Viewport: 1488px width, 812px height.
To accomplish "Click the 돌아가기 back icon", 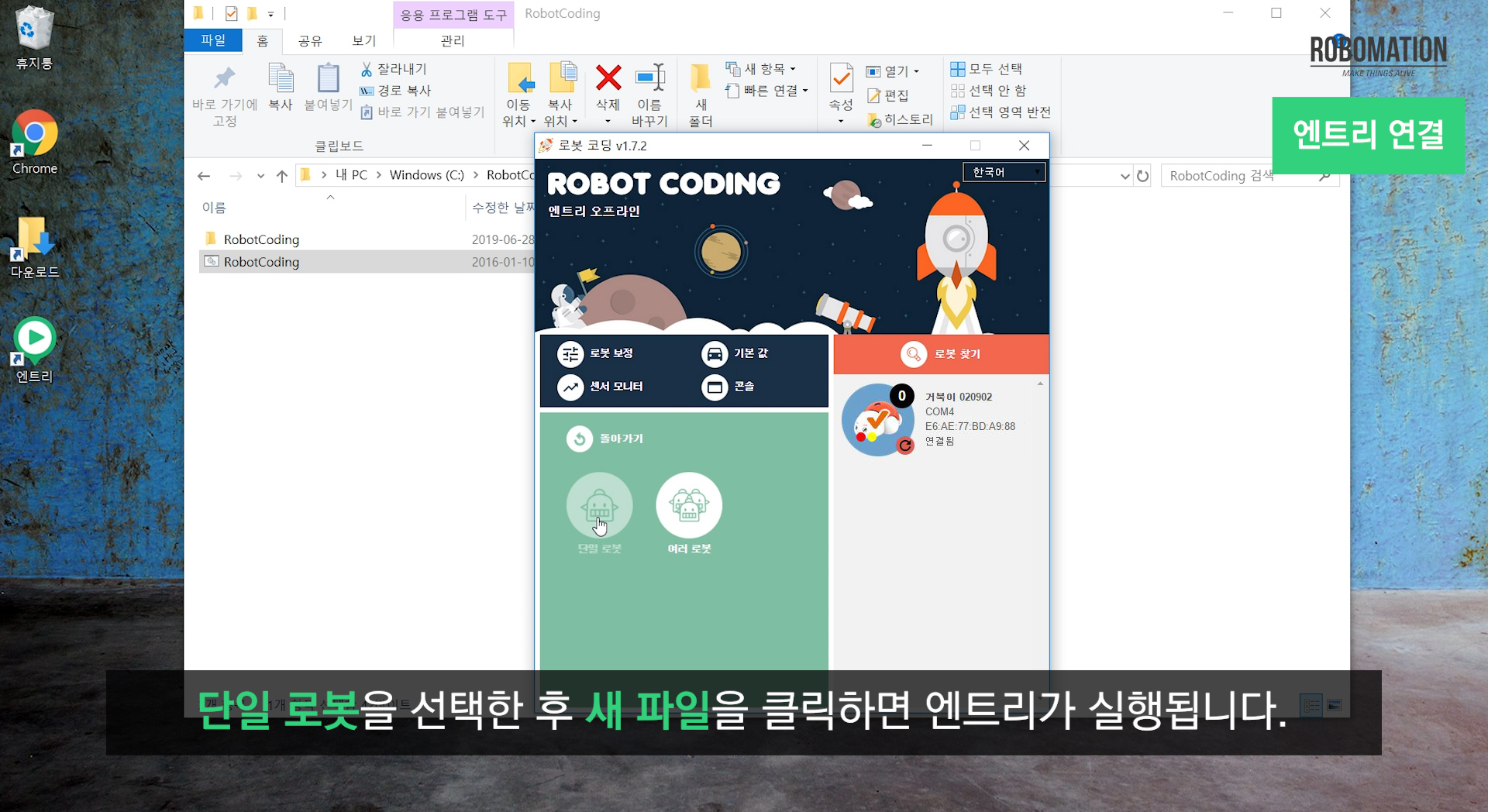I will [x=579, y=439].
